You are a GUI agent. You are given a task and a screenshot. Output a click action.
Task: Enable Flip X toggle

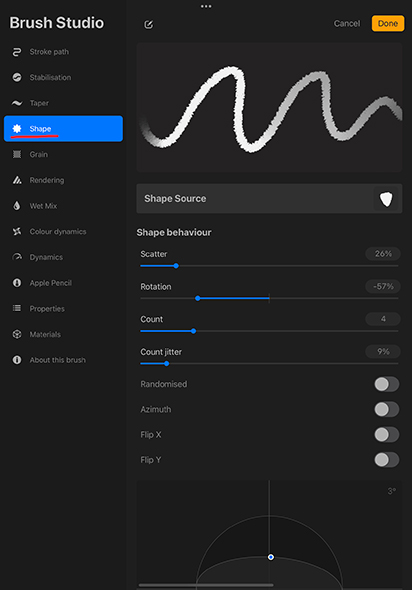[x=386, y=435]
